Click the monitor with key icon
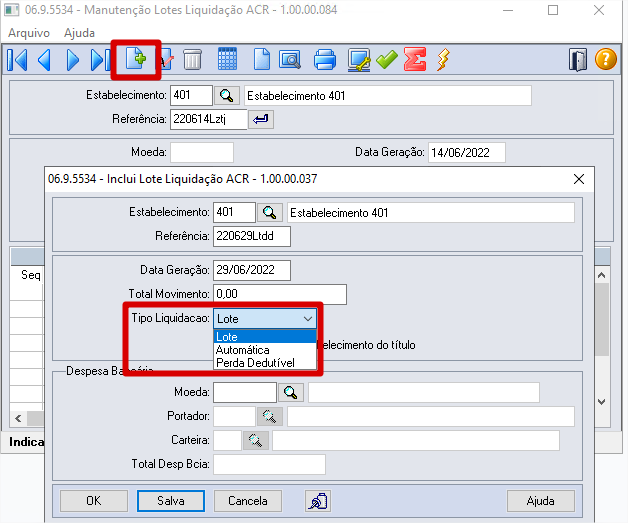 [x=359, y=60]
